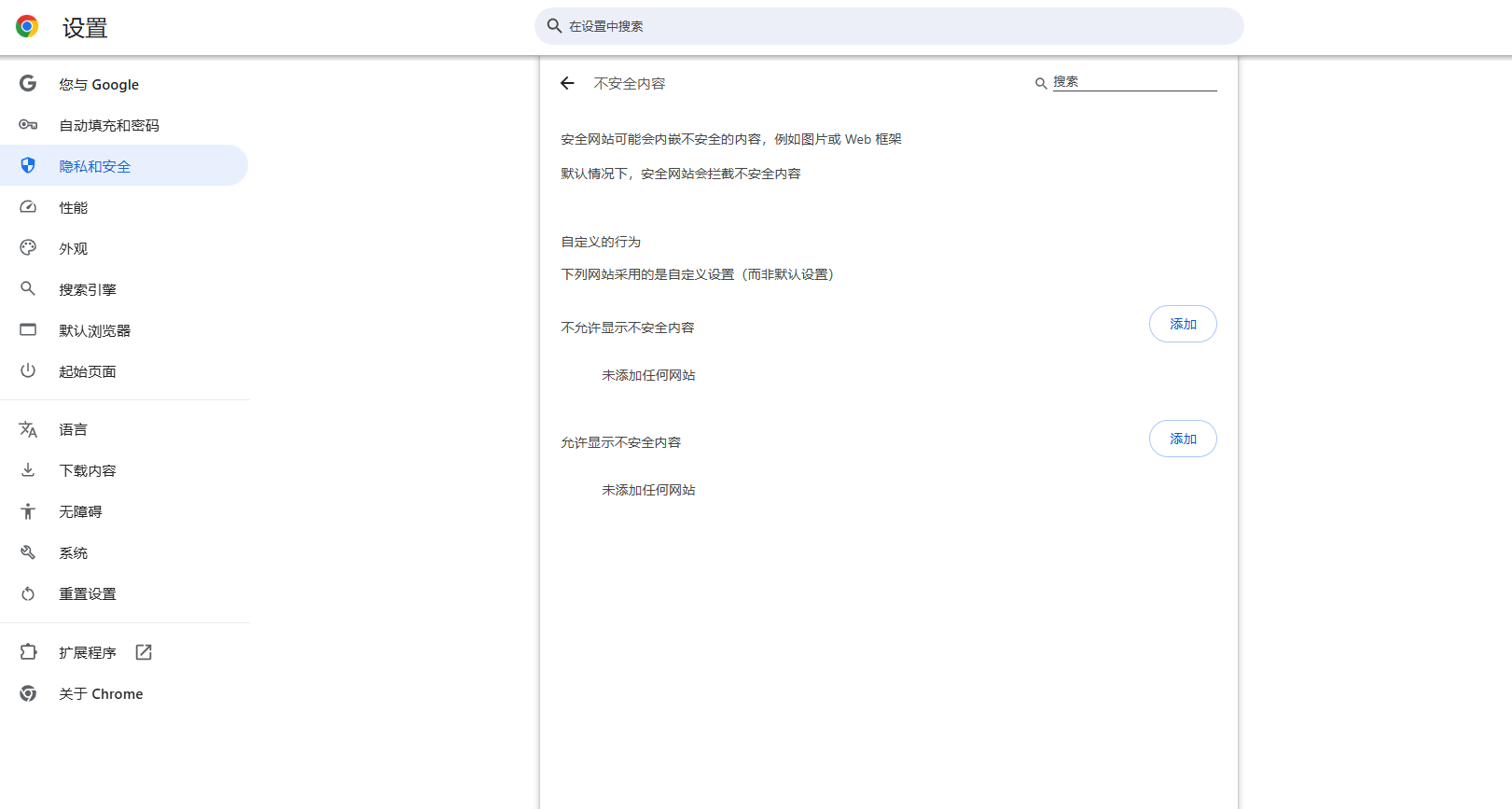Click the Chrome logo icon

(x=27, y=26)
